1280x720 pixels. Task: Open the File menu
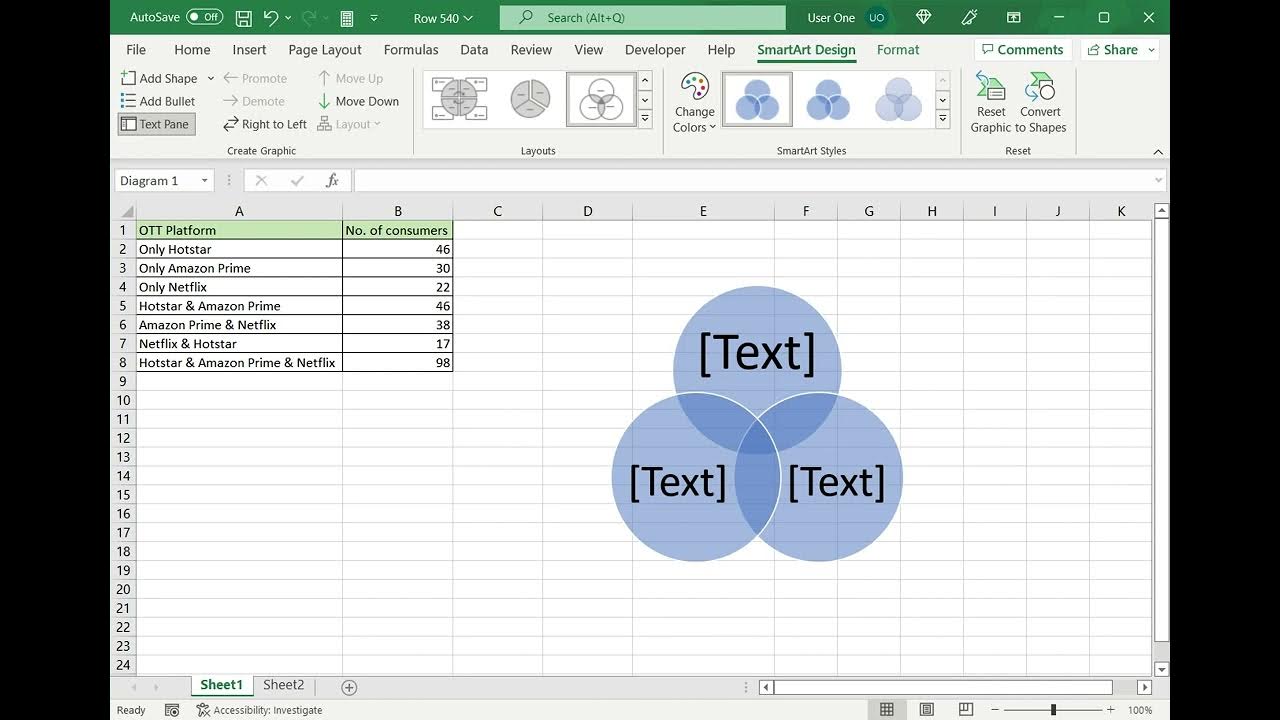[136, 49]
